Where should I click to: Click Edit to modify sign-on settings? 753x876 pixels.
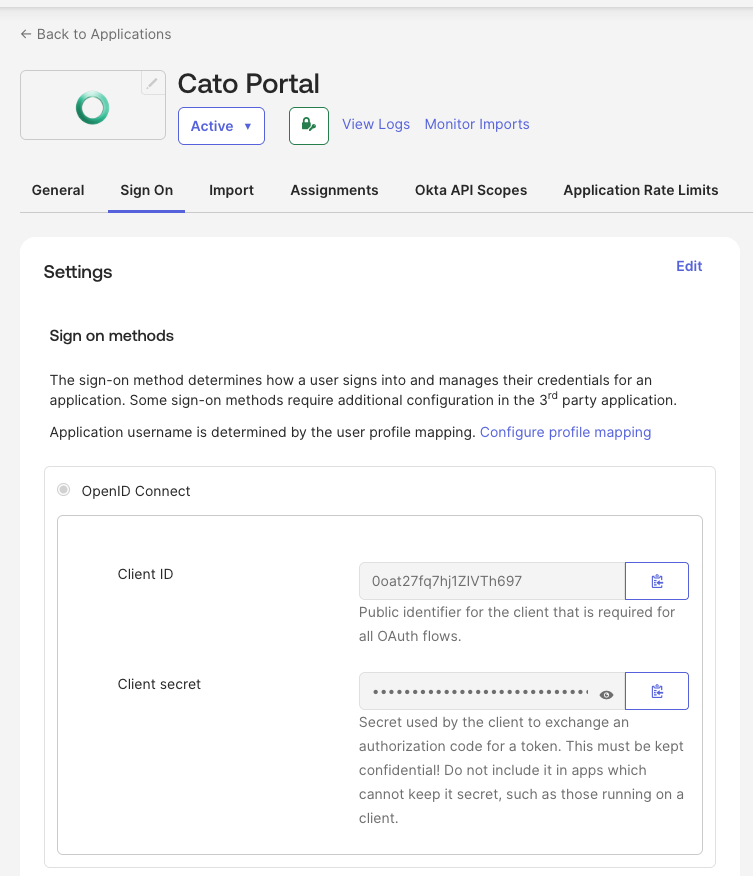point(688,266)
